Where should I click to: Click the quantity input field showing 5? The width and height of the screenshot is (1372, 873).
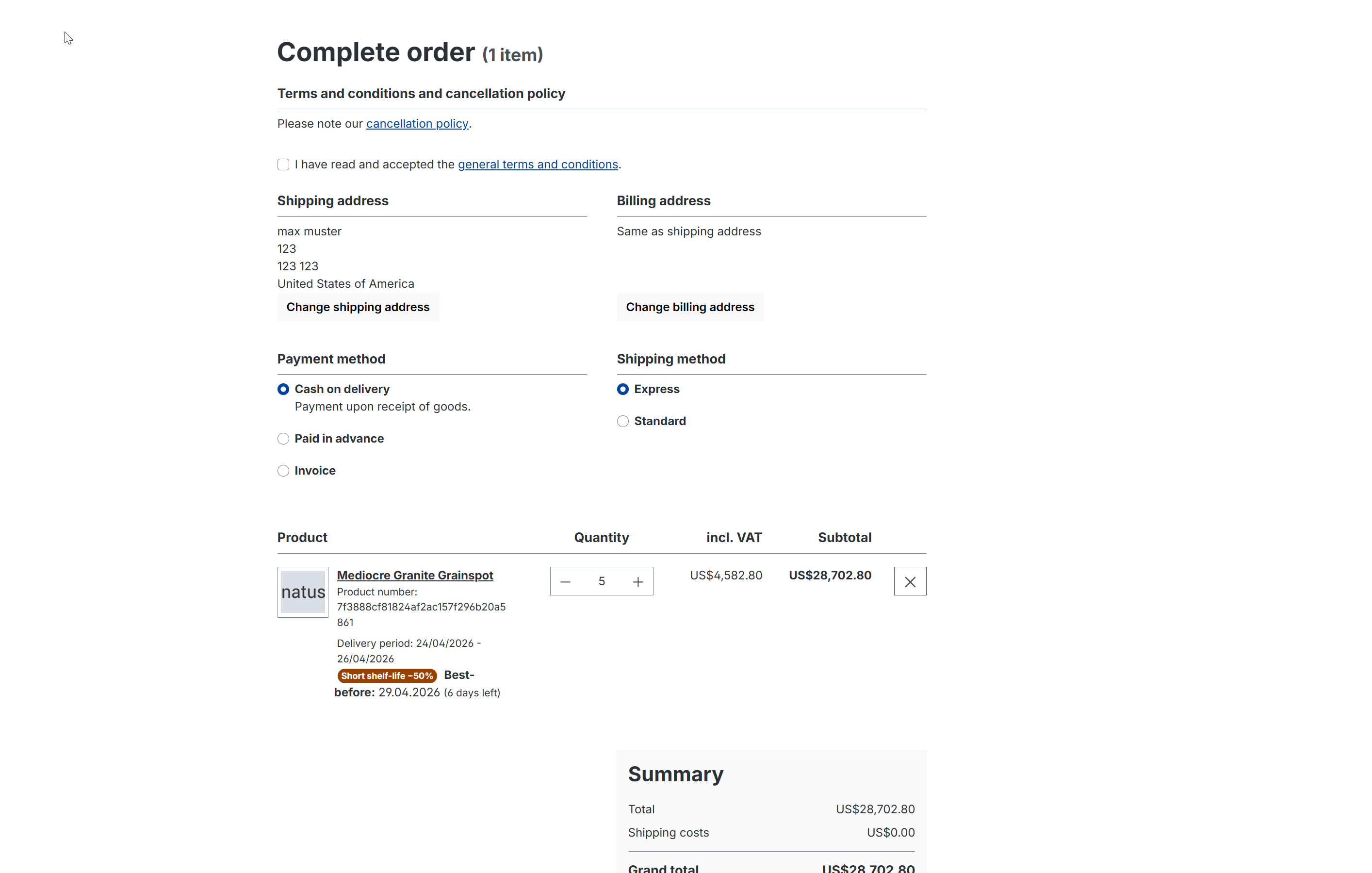pos(602,581)
